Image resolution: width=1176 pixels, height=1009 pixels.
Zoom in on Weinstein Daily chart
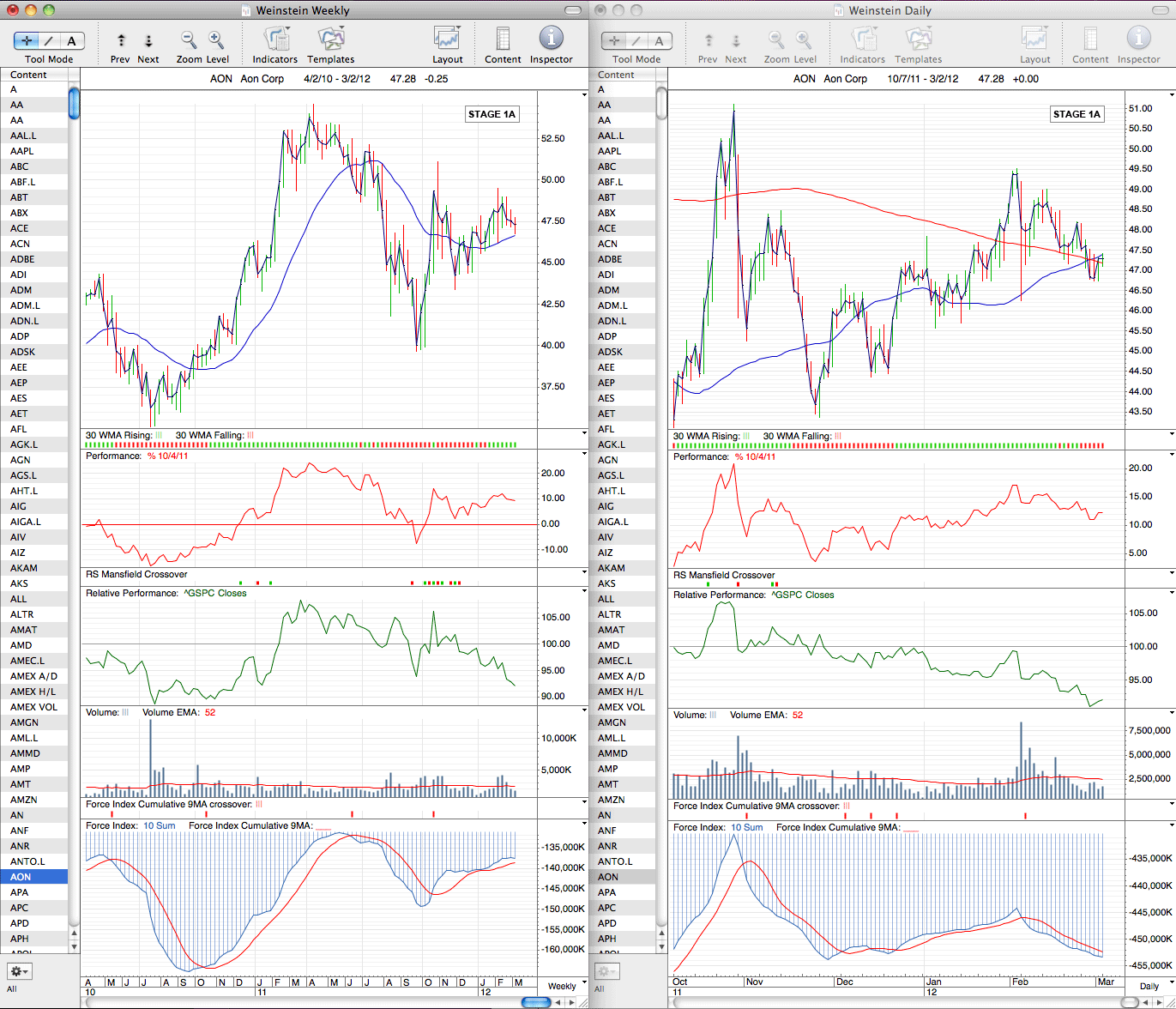click(804, 39)
